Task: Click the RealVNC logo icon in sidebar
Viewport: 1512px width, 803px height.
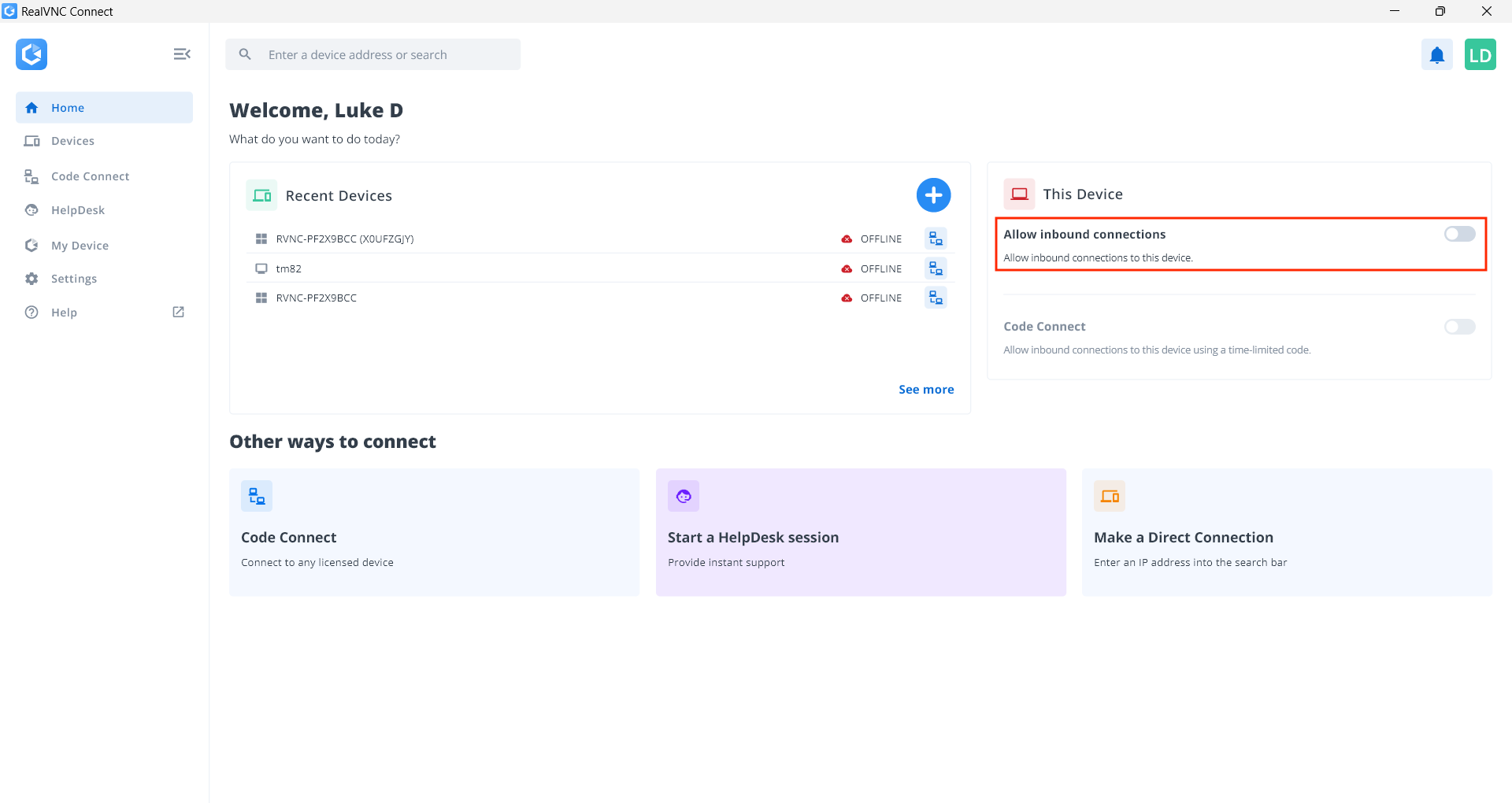Action: [x=31, y=54]
